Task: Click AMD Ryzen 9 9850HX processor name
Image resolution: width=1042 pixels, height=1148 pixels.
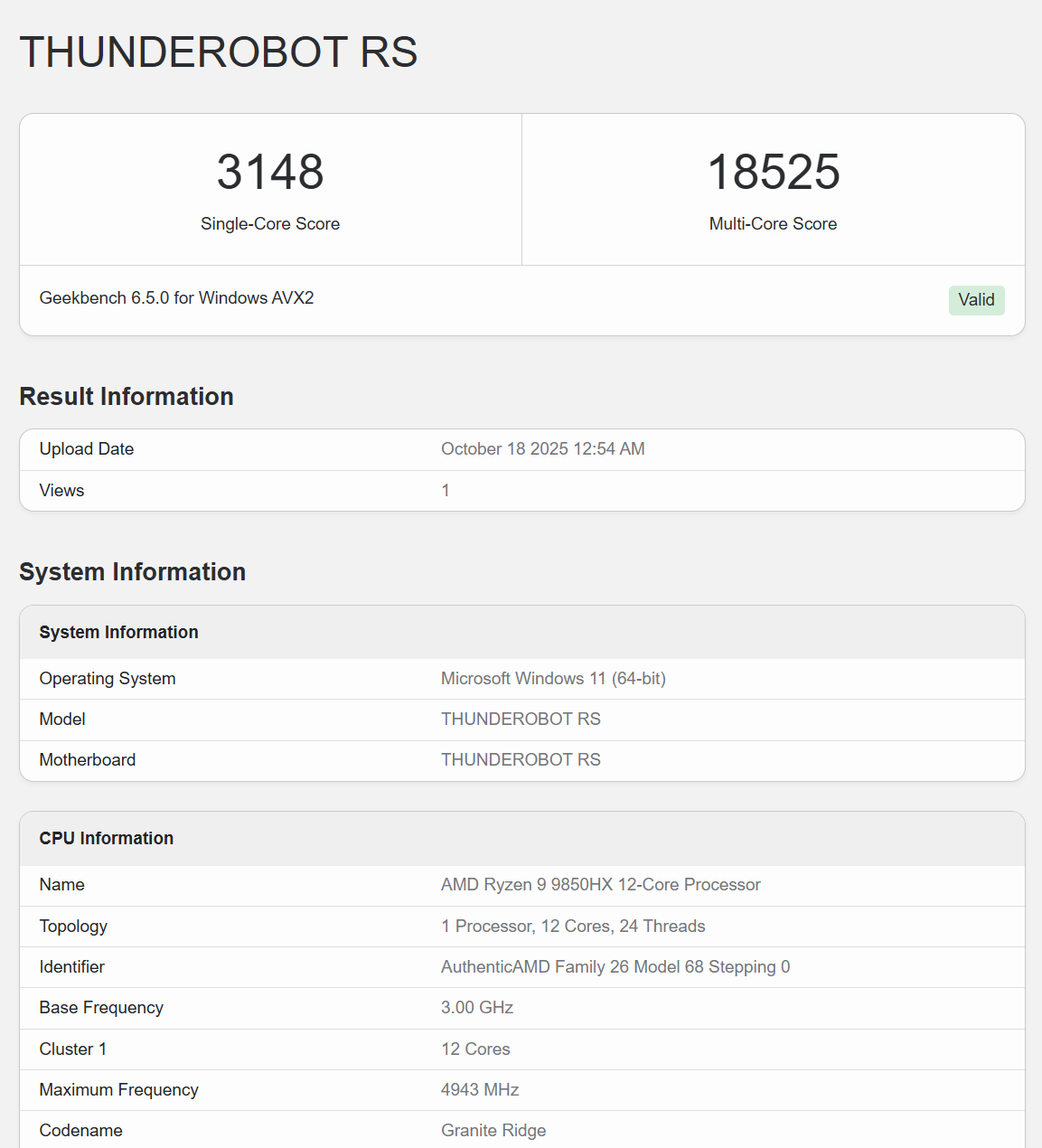Action: pos(600,885)
